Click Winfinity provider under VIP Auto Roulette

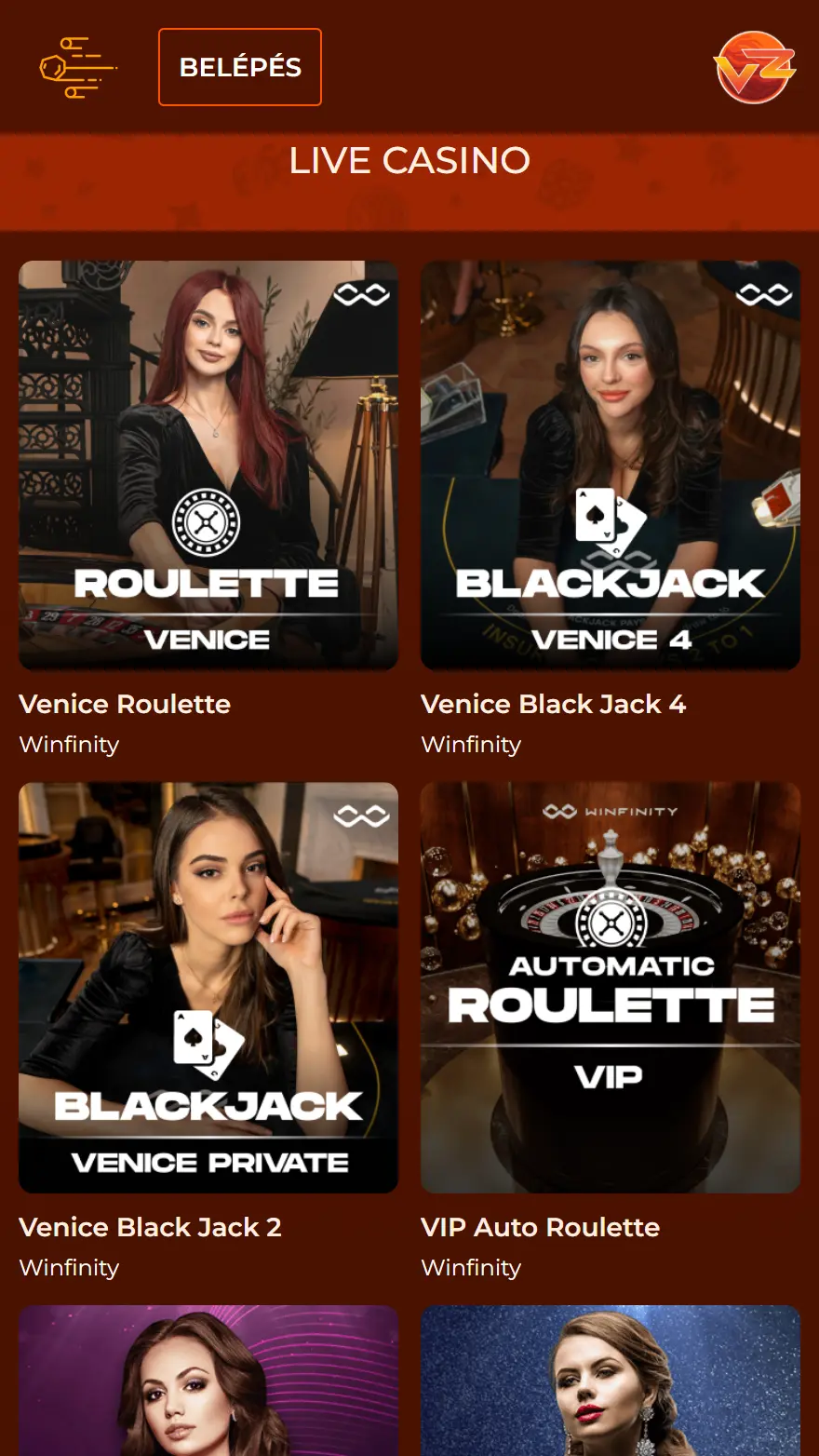pyautogui.click(x=471, y=1268)
